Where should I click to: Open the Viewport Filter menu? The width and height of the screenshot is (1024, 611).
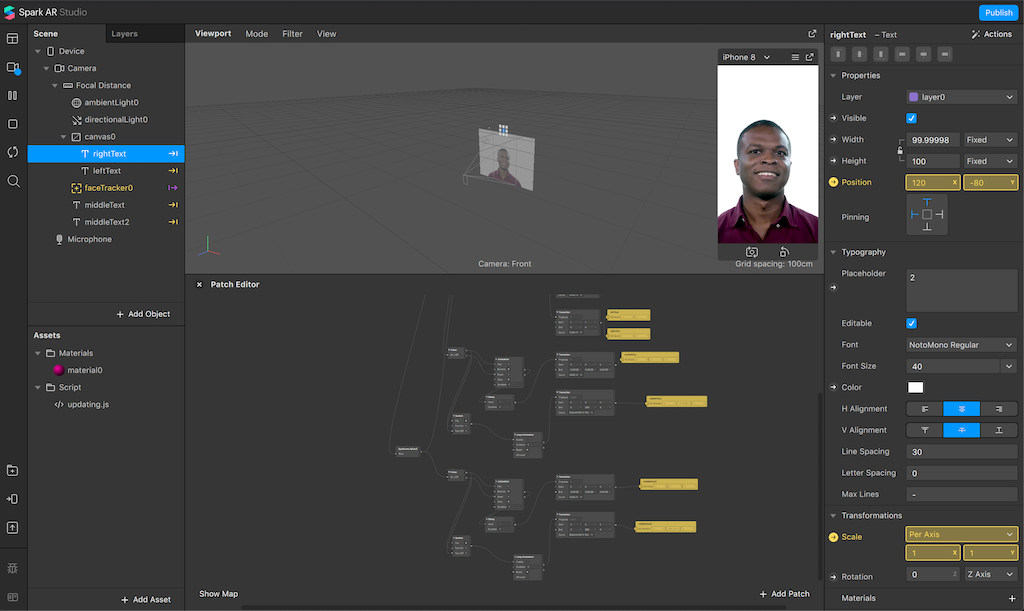point(292,34)
